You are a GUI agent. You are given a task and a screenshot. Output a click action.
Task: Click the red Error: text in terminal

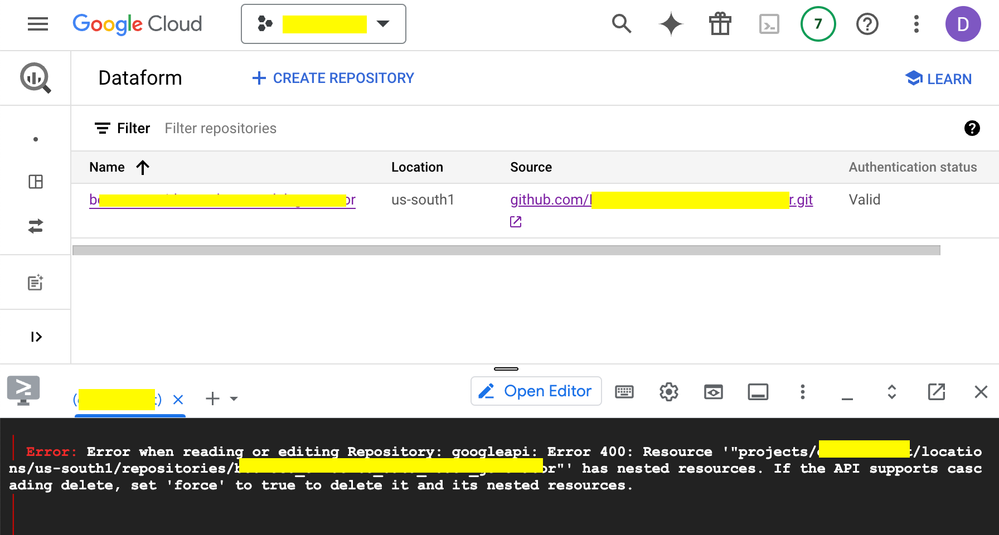tap(51, 452)
